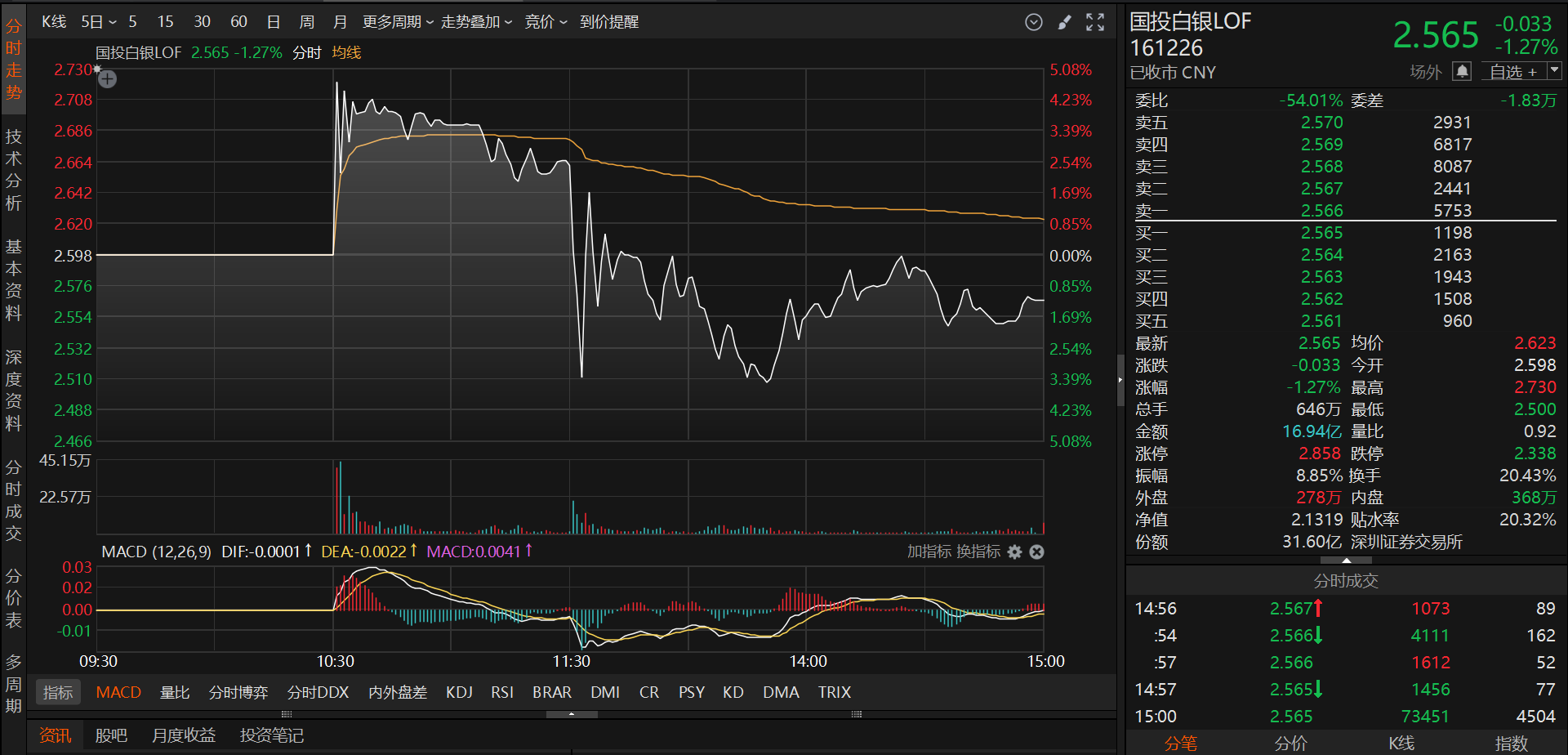
Task: Click the 加指标 add indicator link
Action: (929, 552)
